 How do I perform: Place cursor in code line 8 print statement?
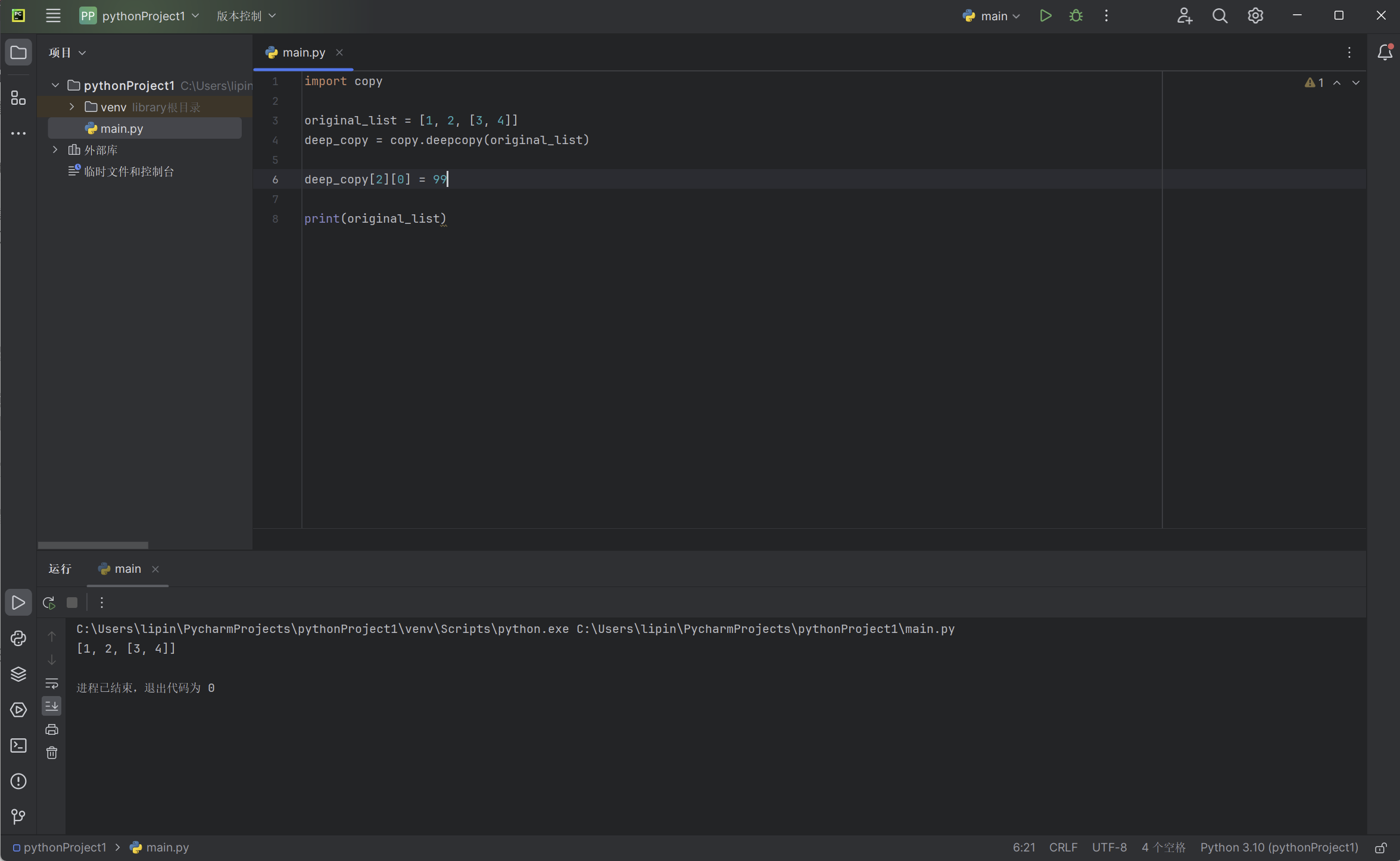(375, 219)
